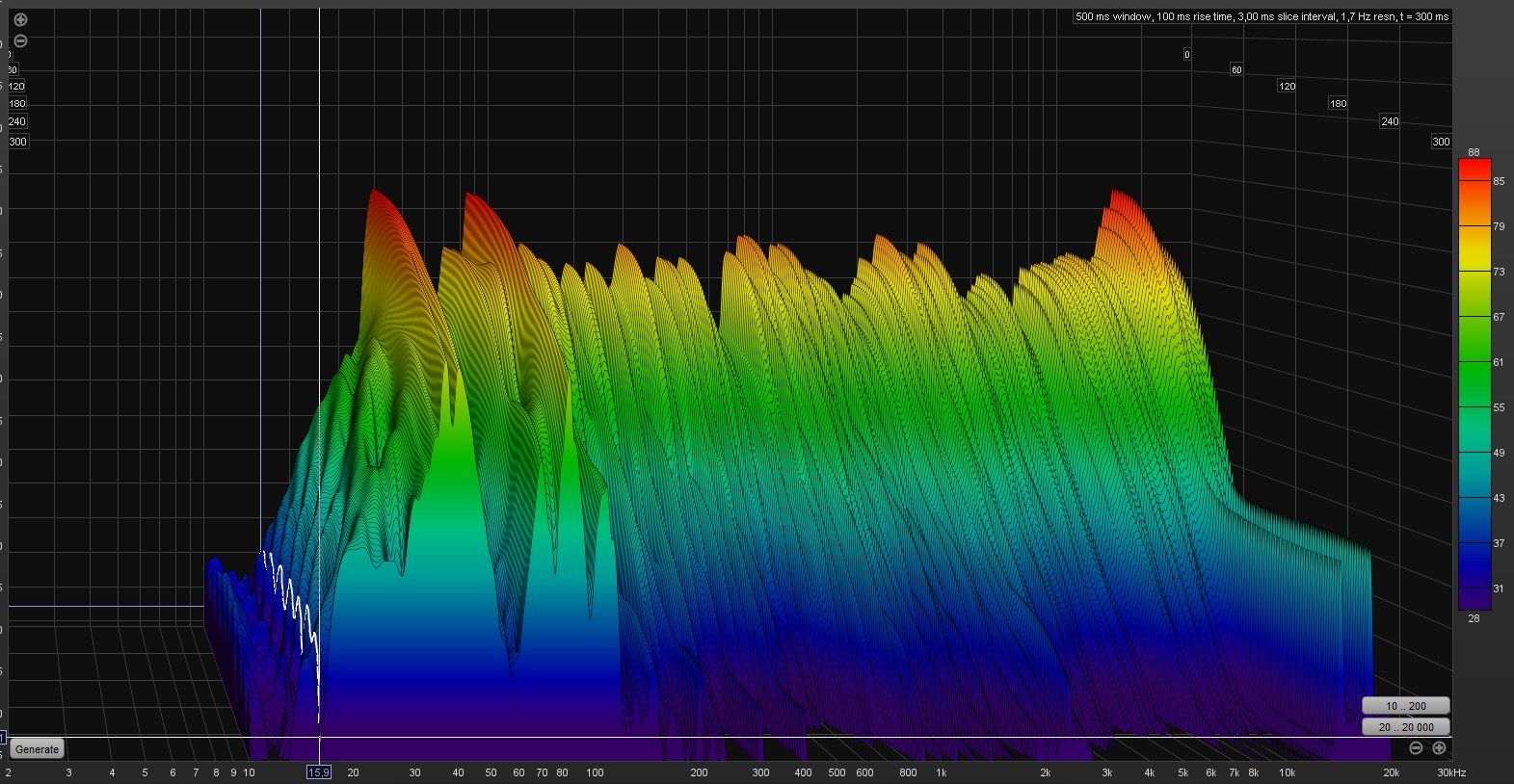The image size is (1514, 784).
Task: Click the waterfall settings text starting with 500 ms window
Action: 1262,16
